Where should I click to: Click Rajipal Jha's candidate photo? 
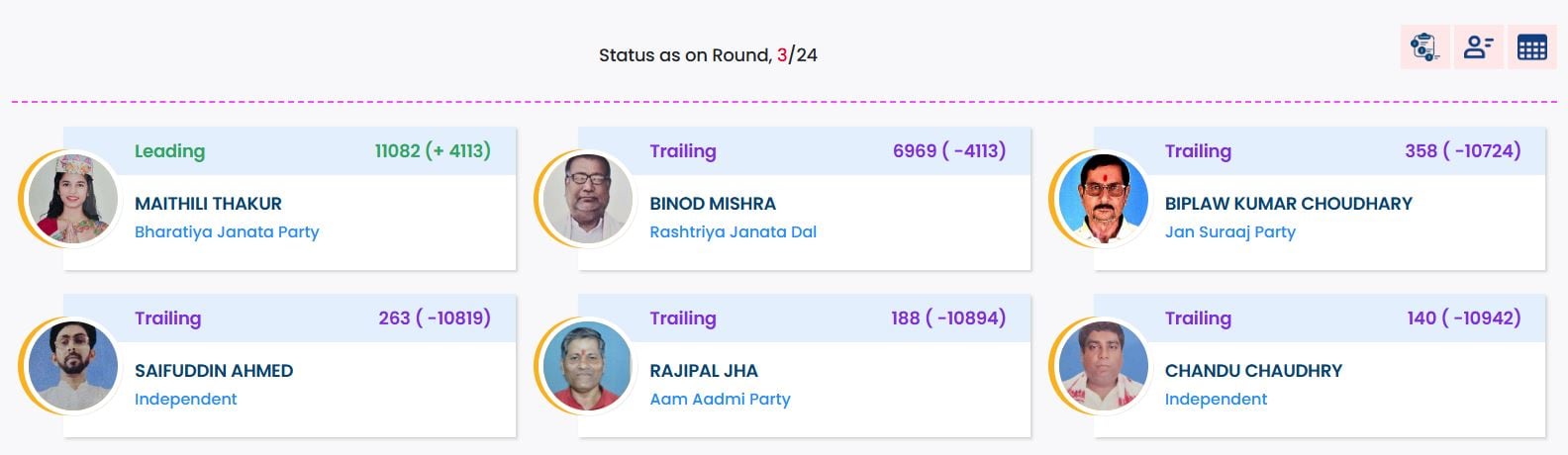click(x=588, y=367)
